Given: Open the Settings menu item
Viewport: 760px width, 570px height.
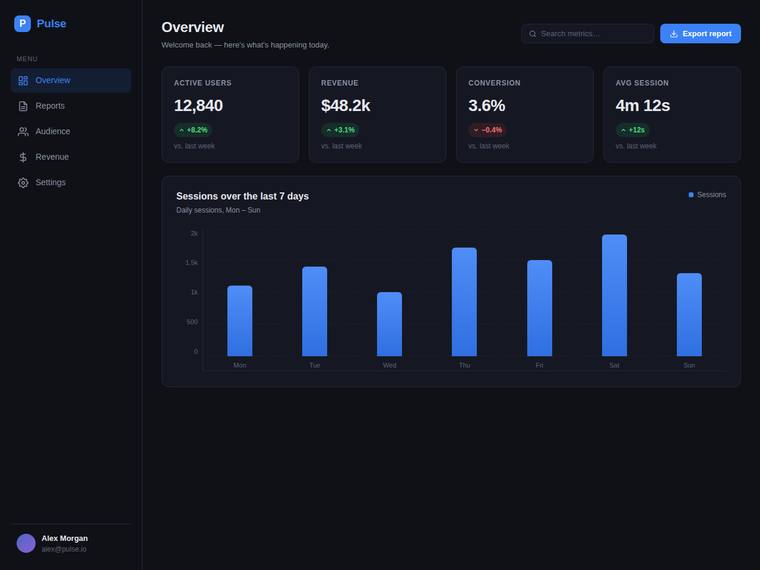Looking at the screenshot, I should click(x=71, y=183).
